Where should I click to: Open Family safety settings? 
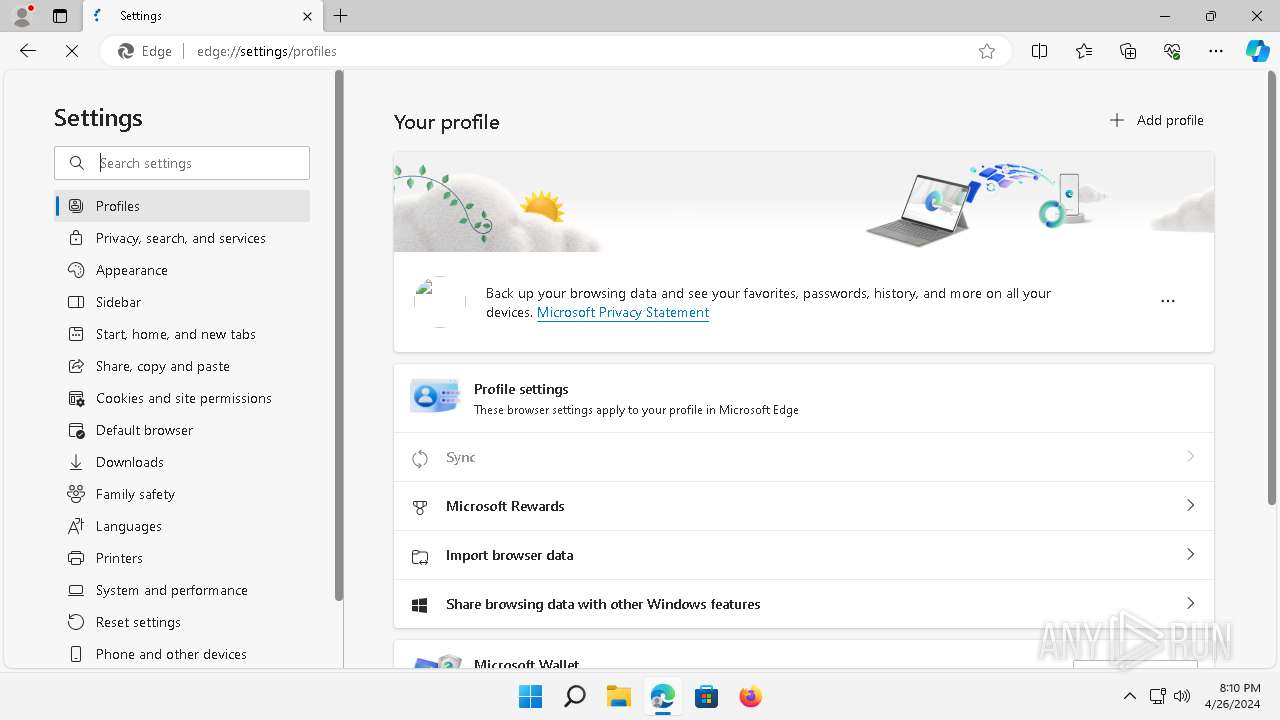182,494
